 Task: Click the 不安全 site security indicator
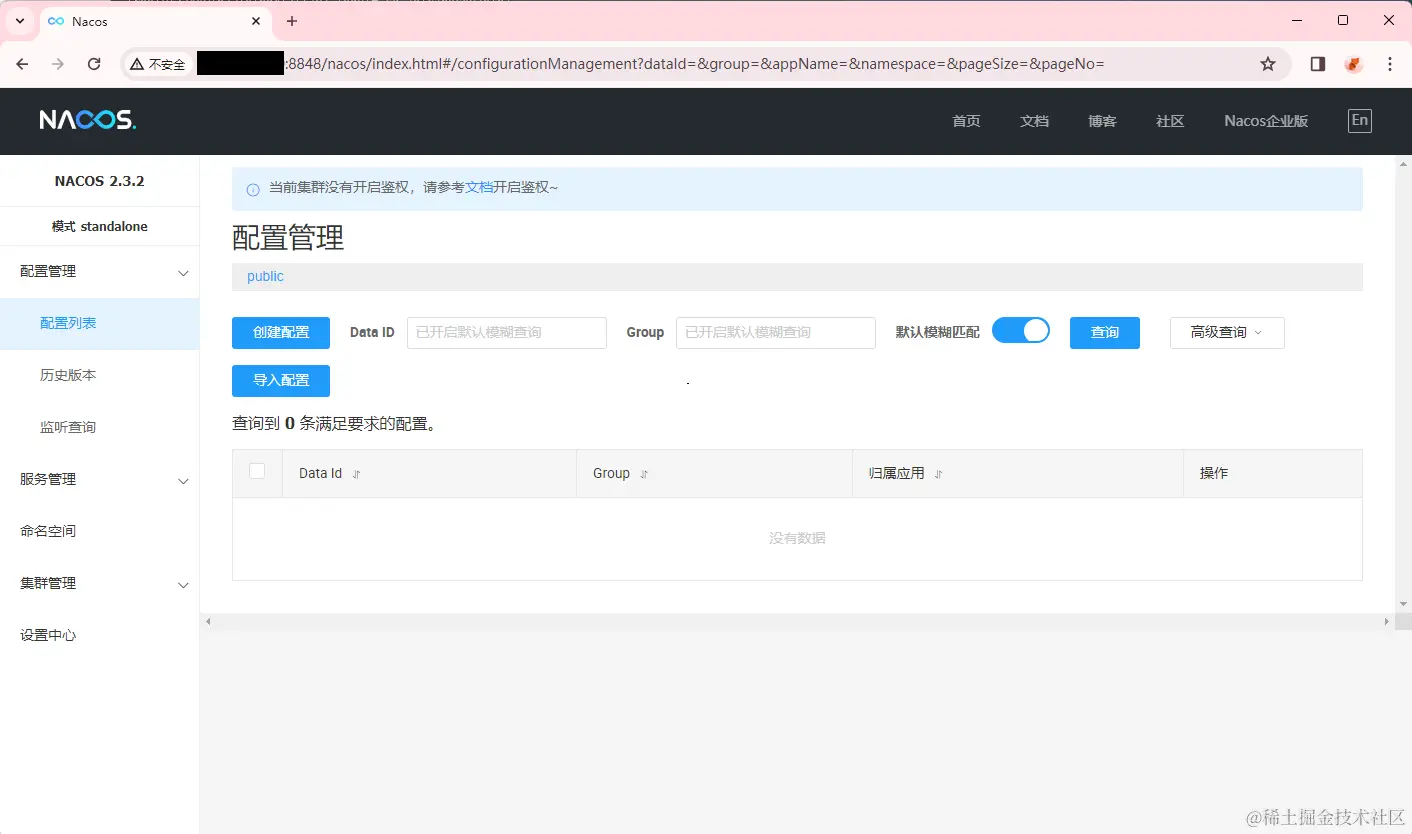158,64
